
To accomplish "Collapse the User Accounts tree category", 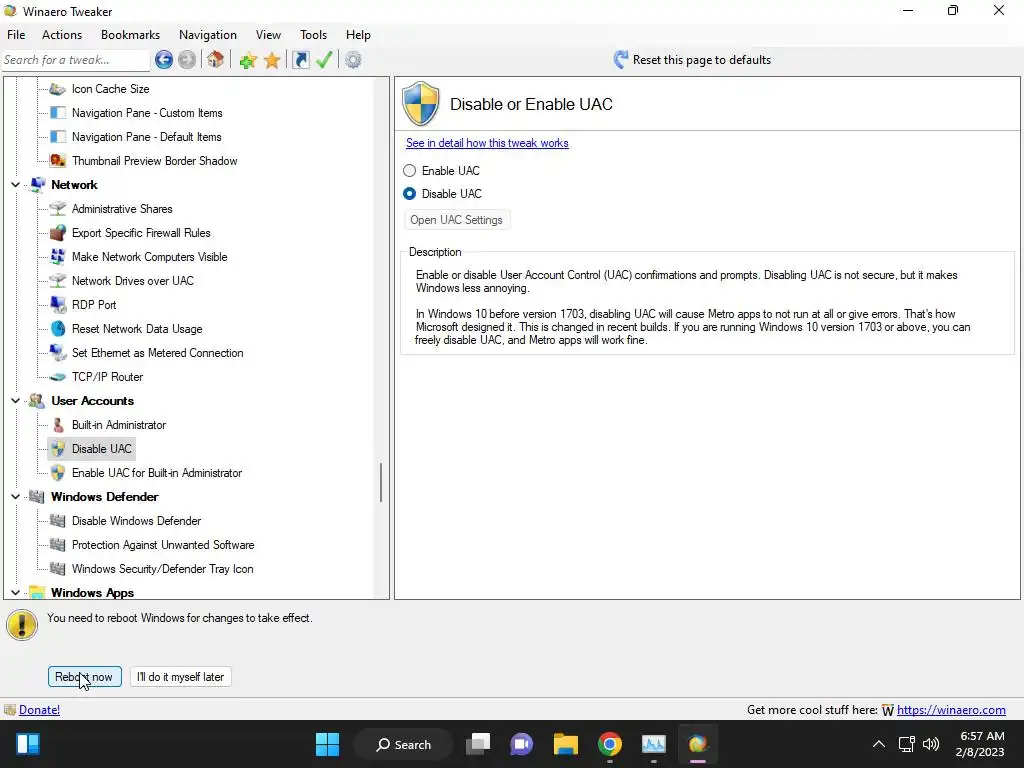I will [x=16, y=401].
